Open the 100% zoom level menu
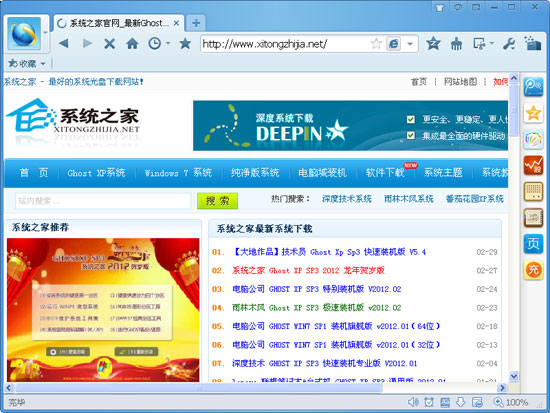This screenshot has height=413, width=550. pos(511,402)
